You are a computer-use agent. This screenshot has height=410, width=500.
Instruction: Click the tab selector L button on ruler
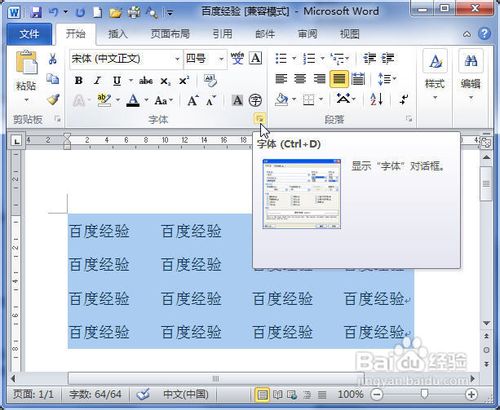coord(16,141)
